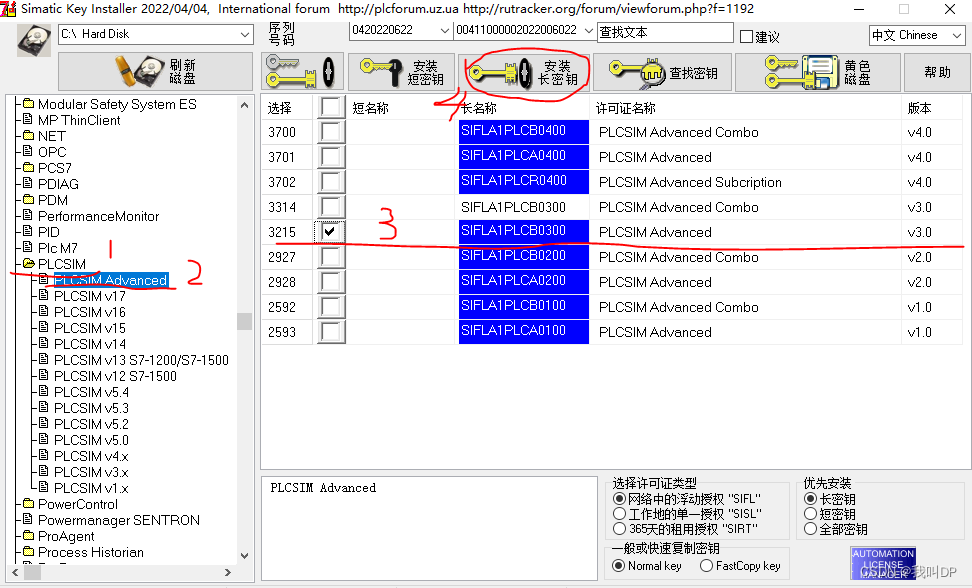The height and width of the screenshot is (588, 972).
Task: Click the unlabeled keys toolbar button
Action: tap(302, 72)
